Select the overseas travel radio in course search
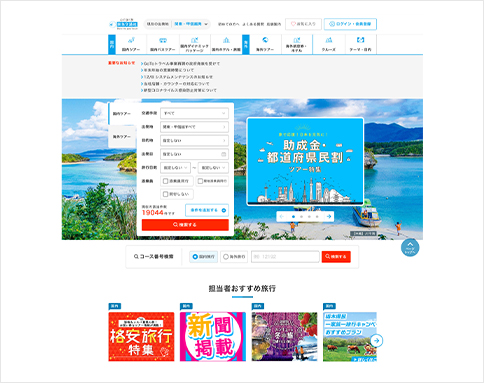 (226, 257)
